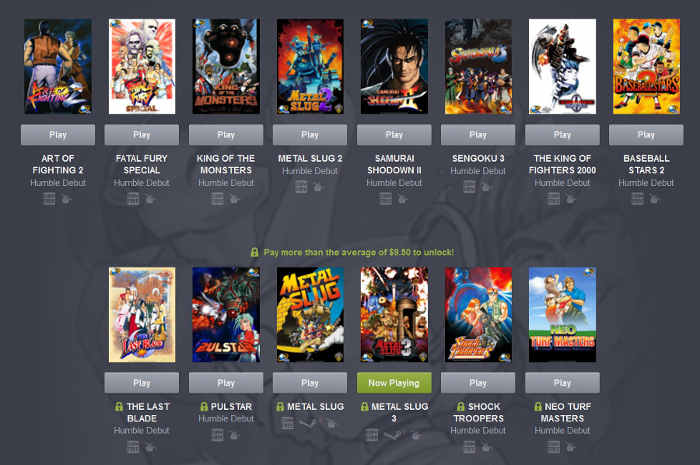Click the controller icon under Neo Turf Masters
The height and width of the screenshot is (465, 700).
click(571, 447)
